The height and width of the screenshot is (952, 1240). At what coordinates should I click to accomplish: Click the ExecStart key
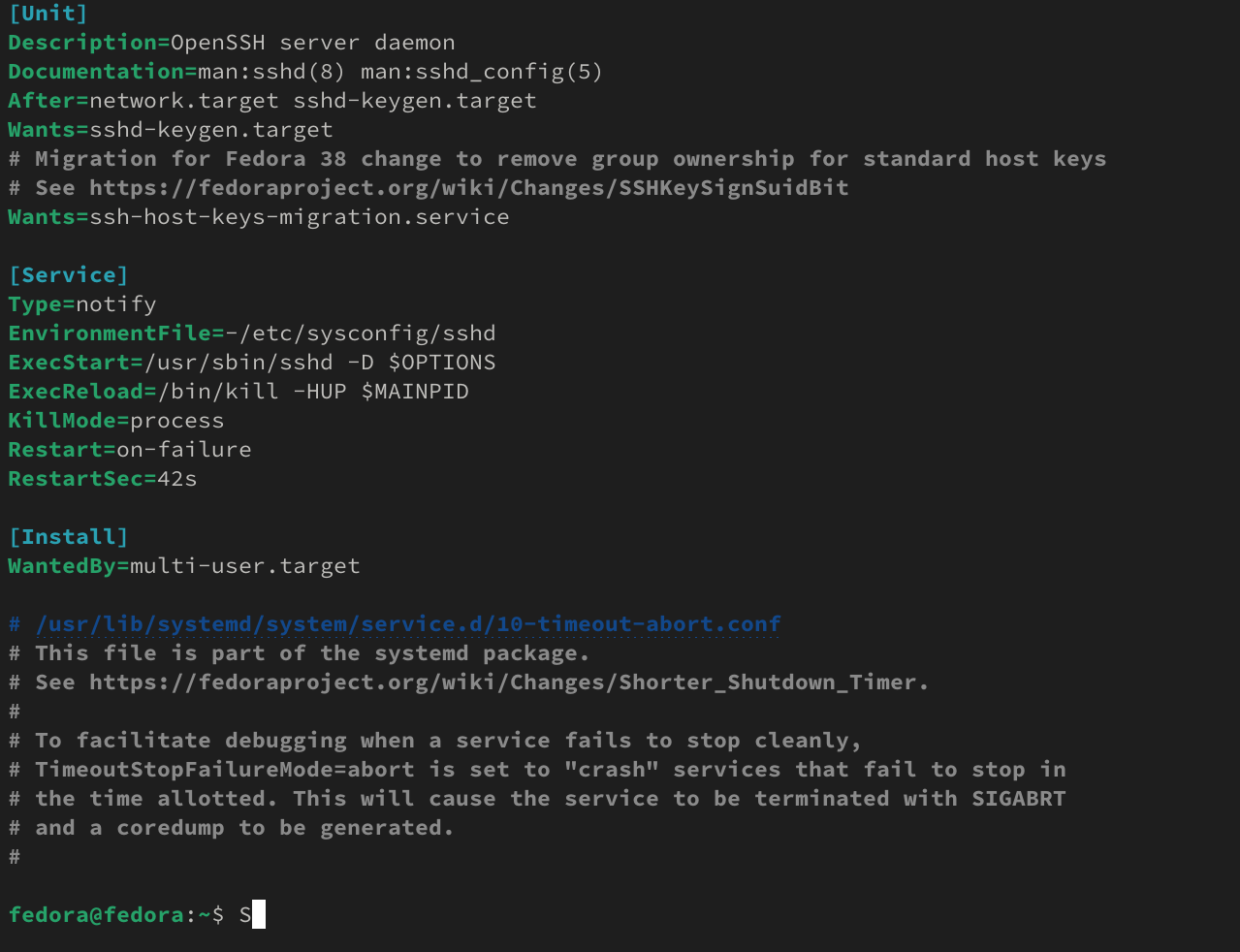tap(69, 363)
